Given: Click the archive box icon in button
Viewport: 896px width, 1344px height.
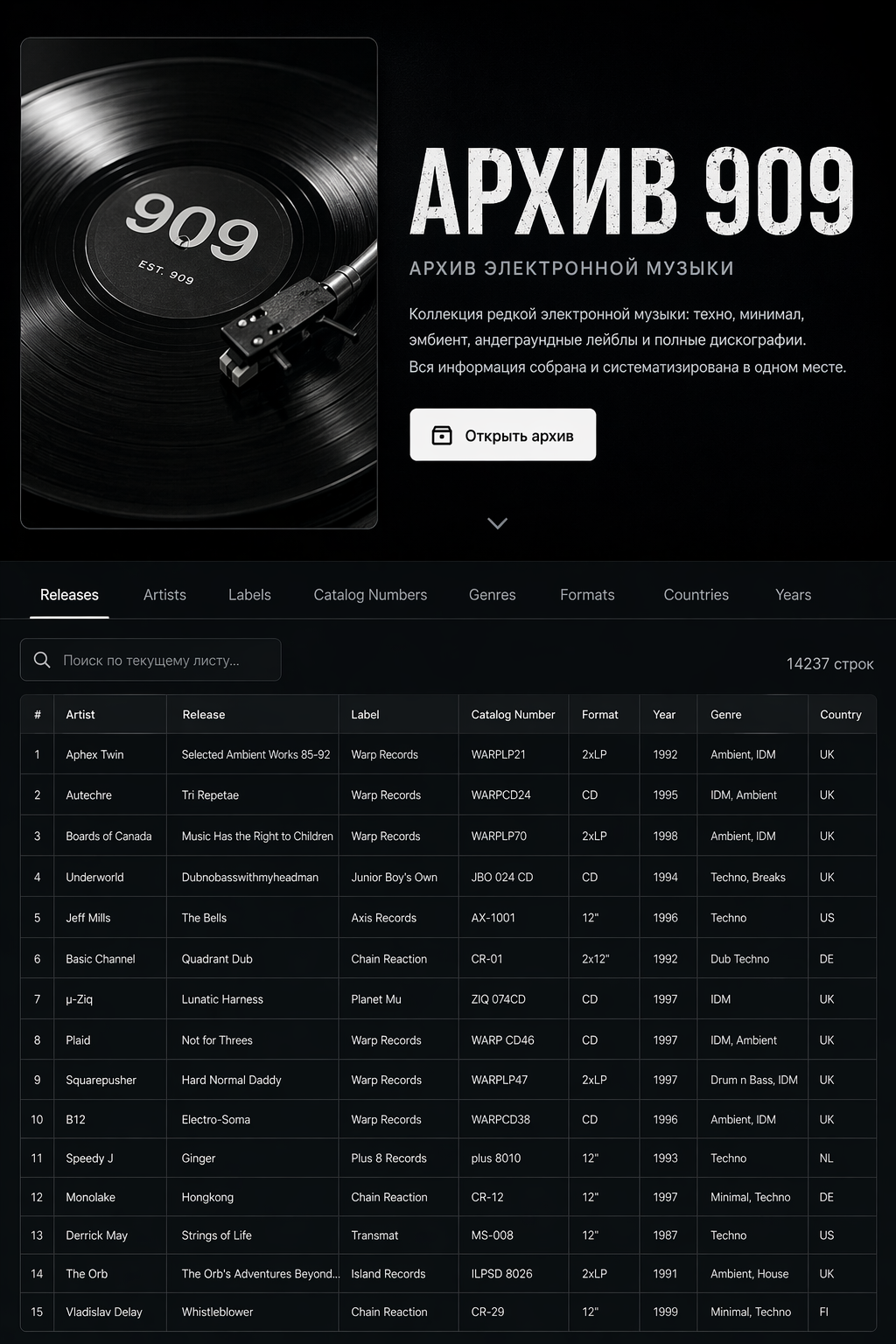Looking at the screenshot, I should click(442, 435).
